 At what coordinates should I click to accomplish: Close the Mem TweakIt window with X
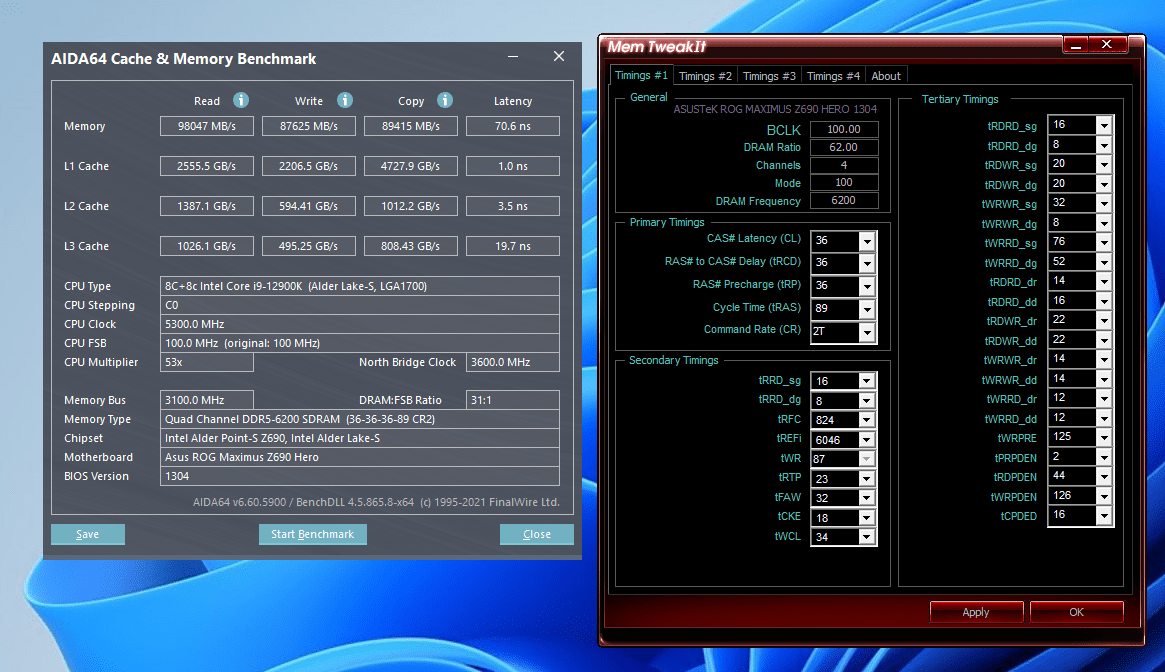click(x=1107, y=45)
